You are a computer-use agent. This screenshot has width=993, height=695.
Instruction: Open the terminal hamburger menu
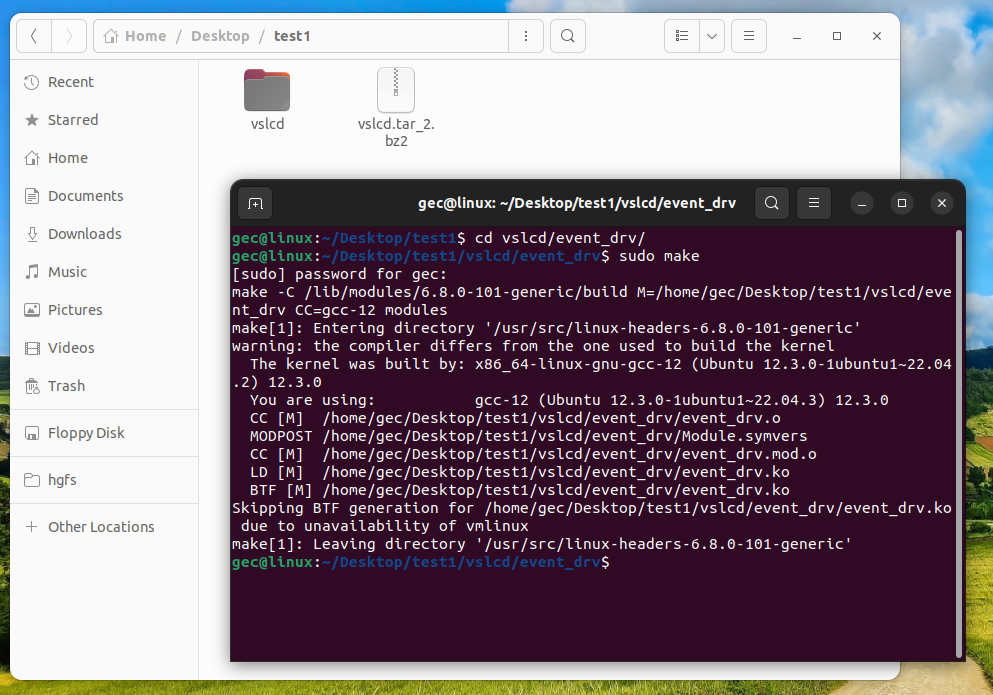814,203
